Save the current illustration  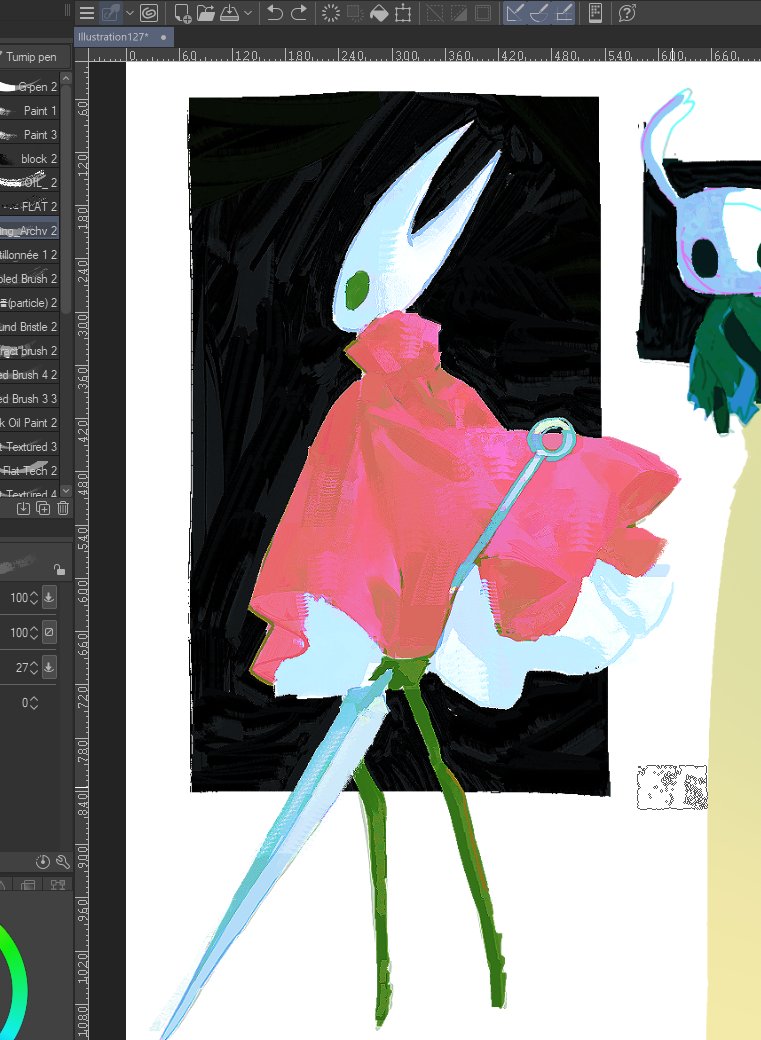coord(230,13)
